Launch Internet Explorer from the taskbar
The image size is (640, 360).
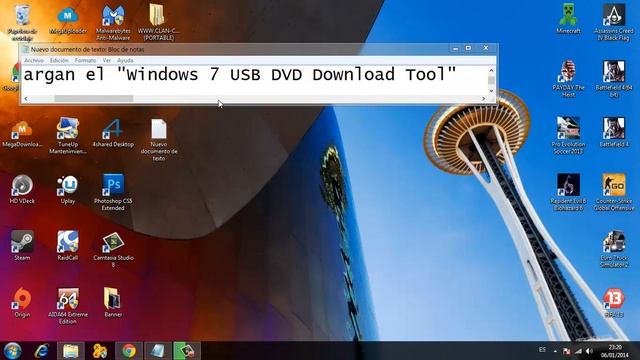click(x=42, y=351)
